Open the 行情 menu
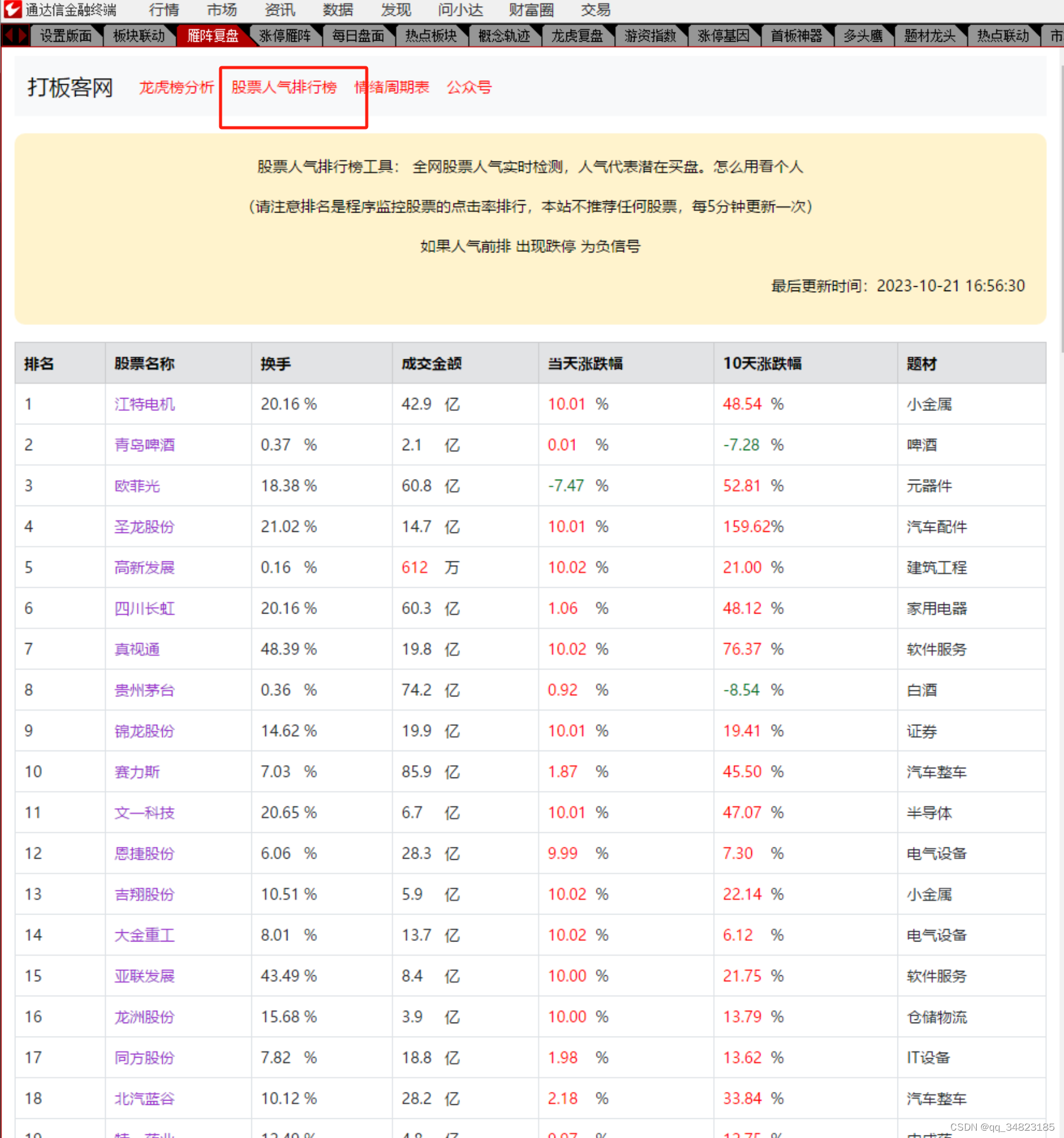The image size is (1064, 1138). point(164,10)
